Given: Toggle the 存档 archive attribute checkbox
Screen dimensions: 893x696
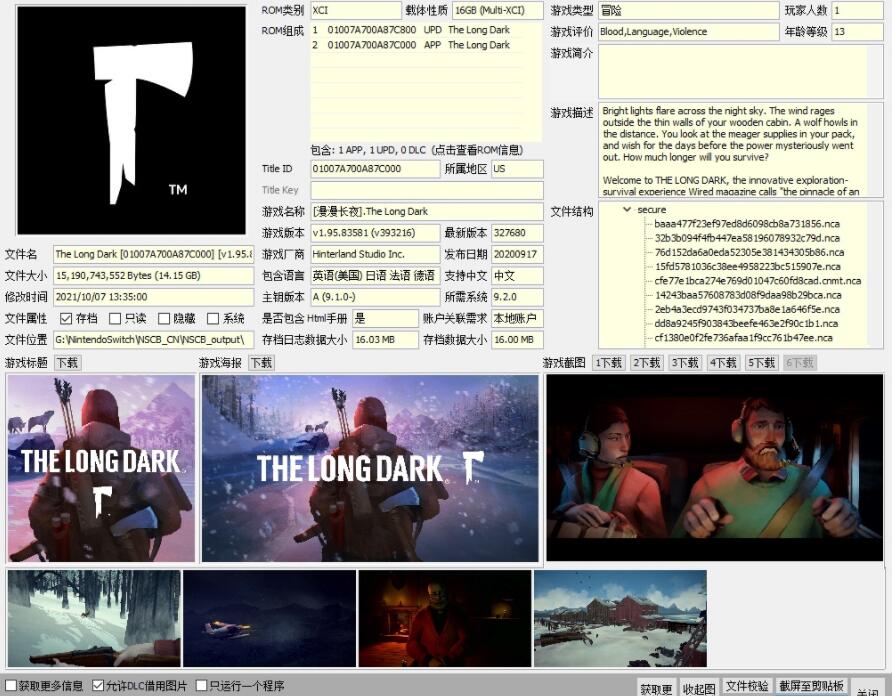Looking at the screenshot, I should [66, 318].
